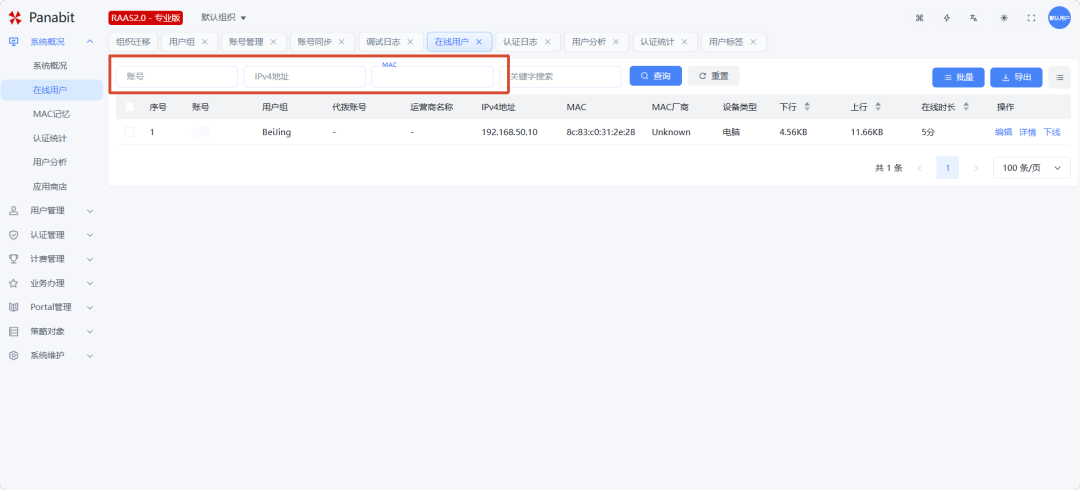
Task: Open the 默认用户 avatar menu
Action: (1059, 18)
